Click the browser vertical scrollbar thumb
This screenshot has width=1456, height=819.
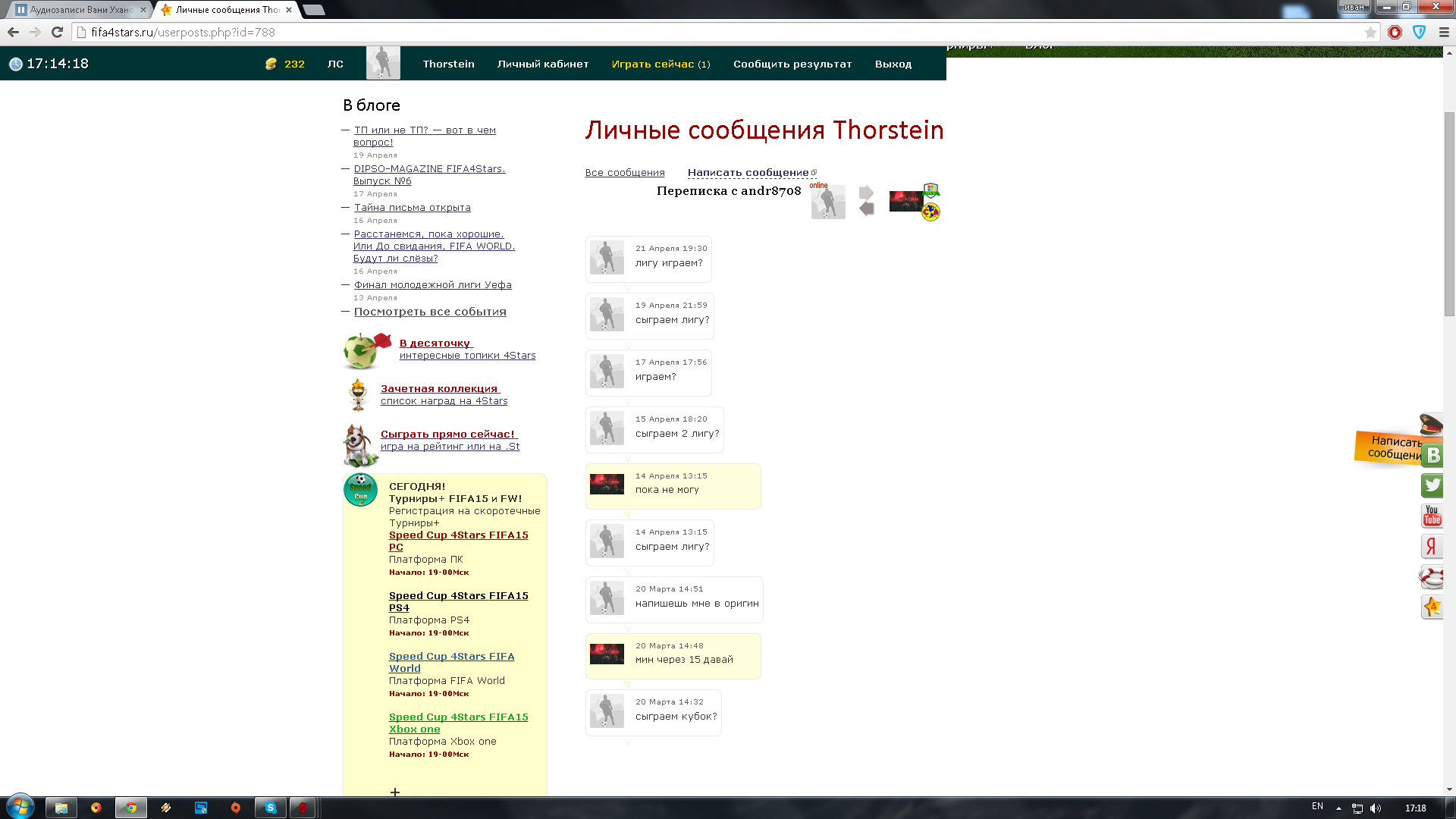pyautogui.click(x=1449, y=212)
